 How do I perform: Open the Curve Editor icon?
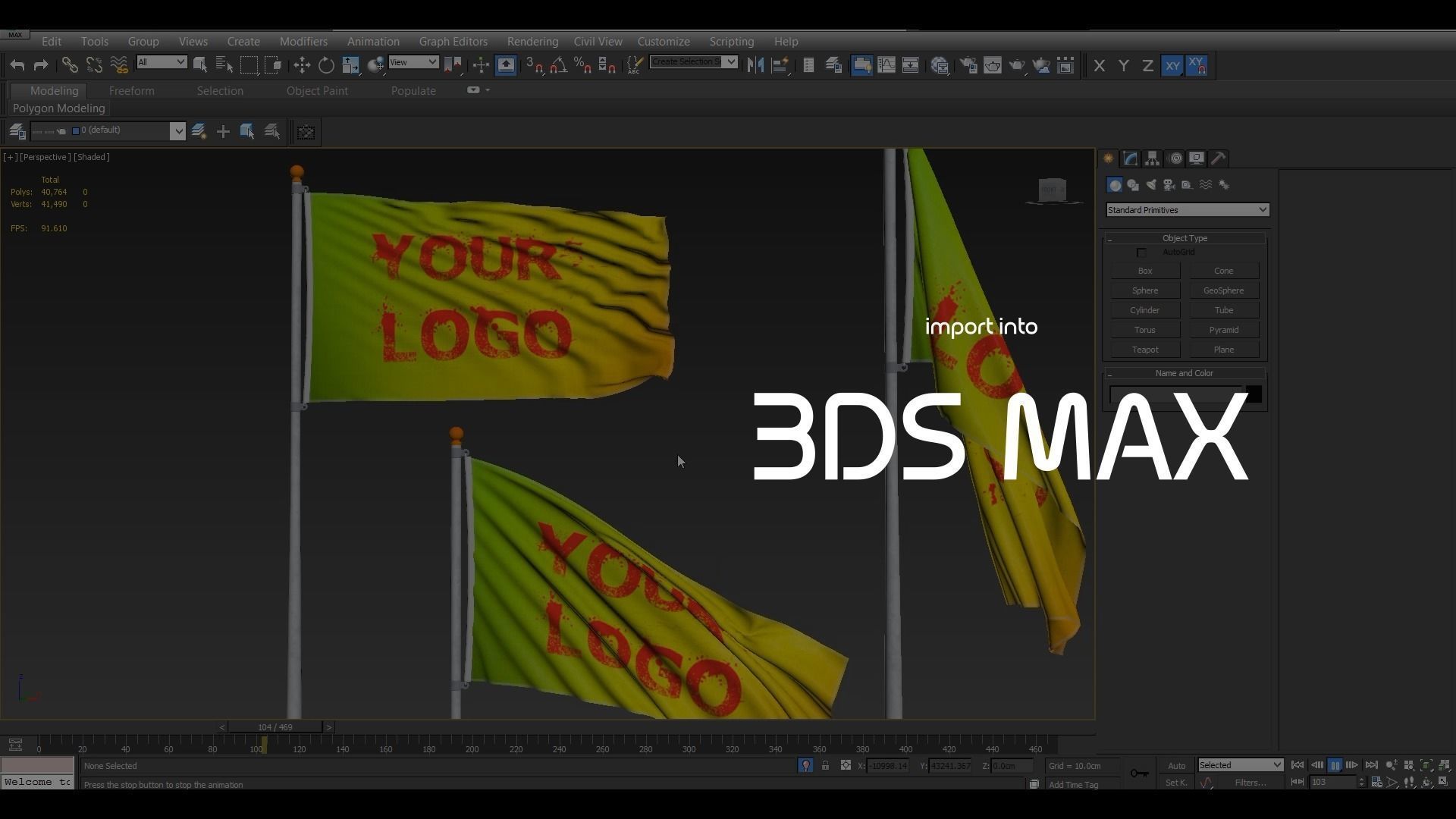pyautogui.click(x=886, y=66)
